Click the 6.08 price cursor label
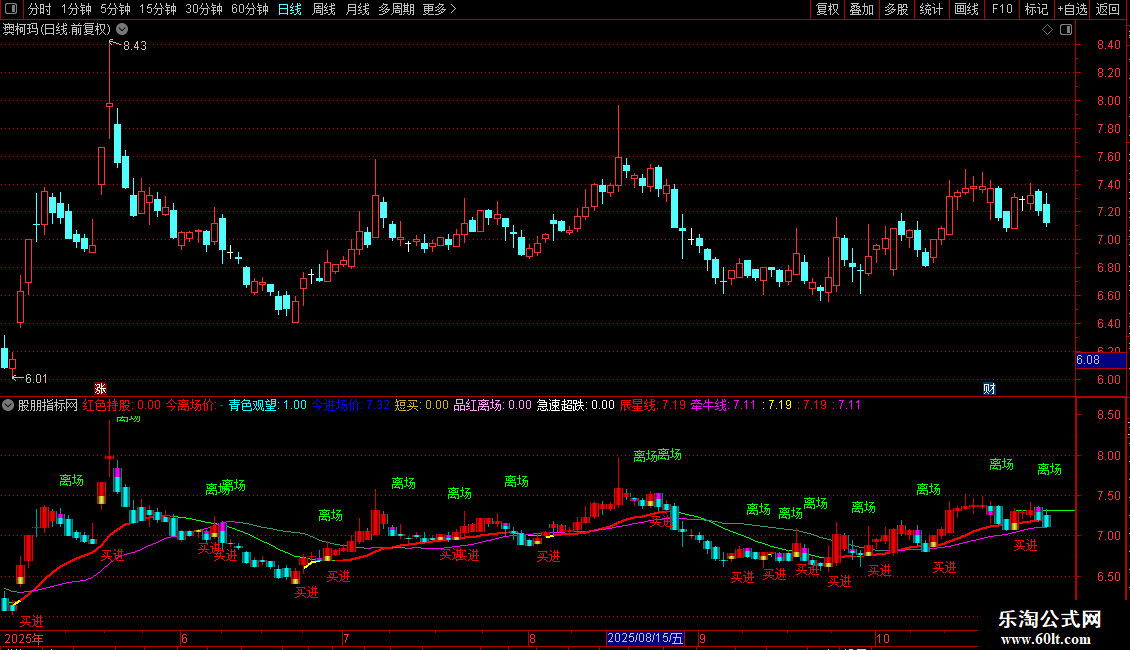The height and width of the screenshot is (650, 1130). (x=1100, y=360)
